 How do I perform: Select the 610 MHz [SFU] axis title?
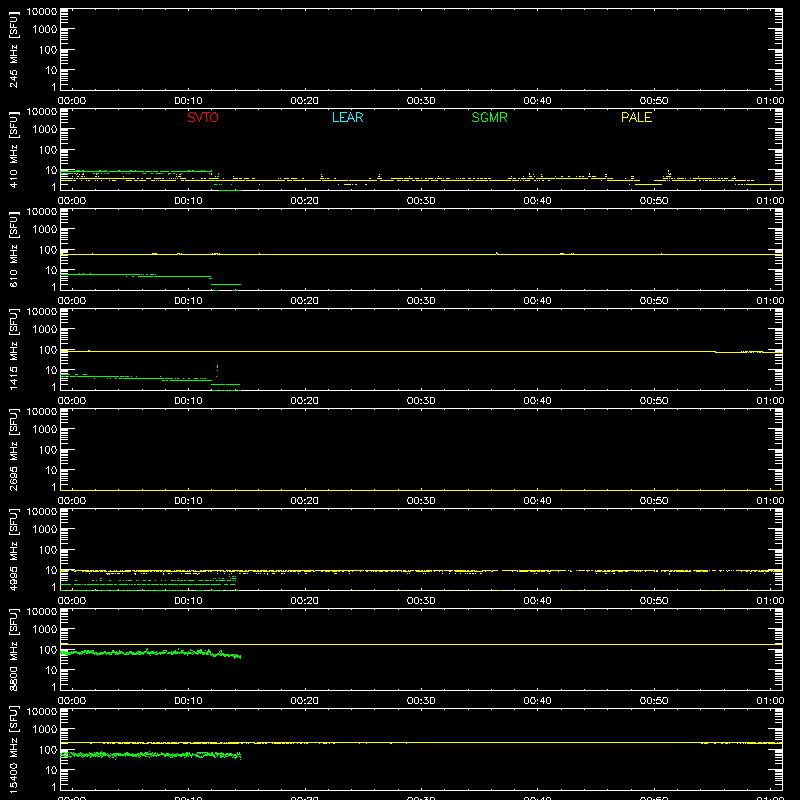coord(14,249)
